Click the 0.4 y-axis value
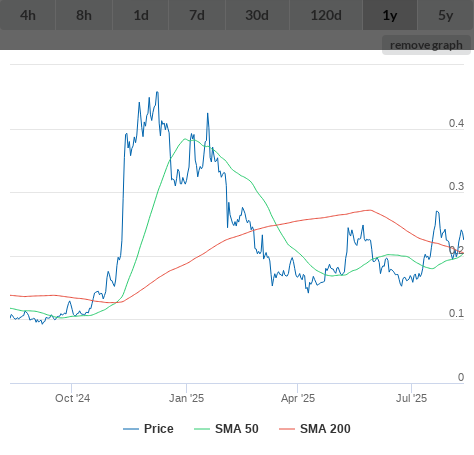Screen dimensions: 474x455 (x=456, y=123)
